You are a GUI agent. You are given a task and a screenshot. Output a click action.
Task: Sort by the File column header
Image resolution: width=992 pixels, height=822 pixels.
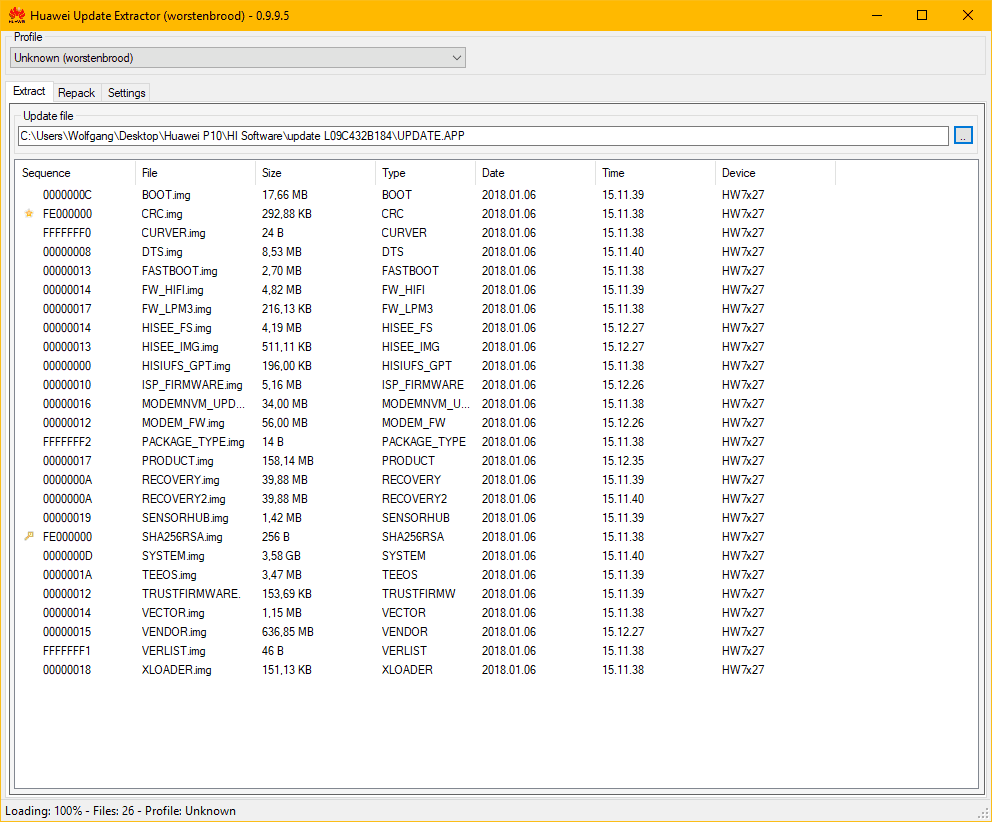pyautogui.click(x=195, y=173)
